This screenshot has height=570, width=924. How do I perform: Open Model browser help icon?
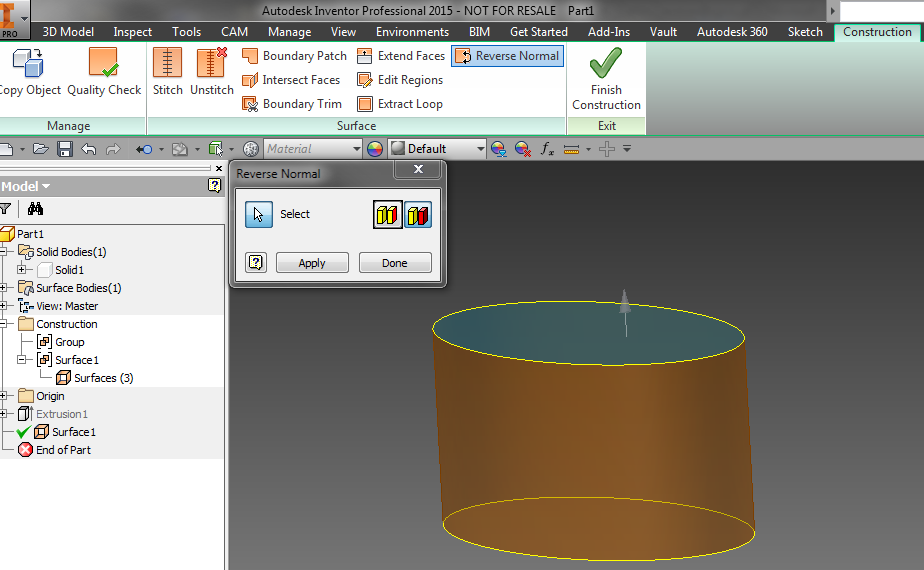(x=214, y=186)
